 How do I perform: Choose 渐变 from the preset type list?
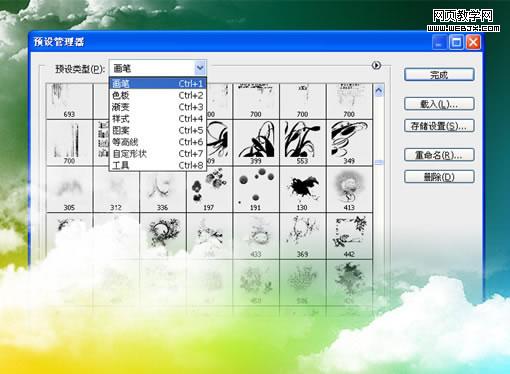pyautogui.click(x=158, y=107)
